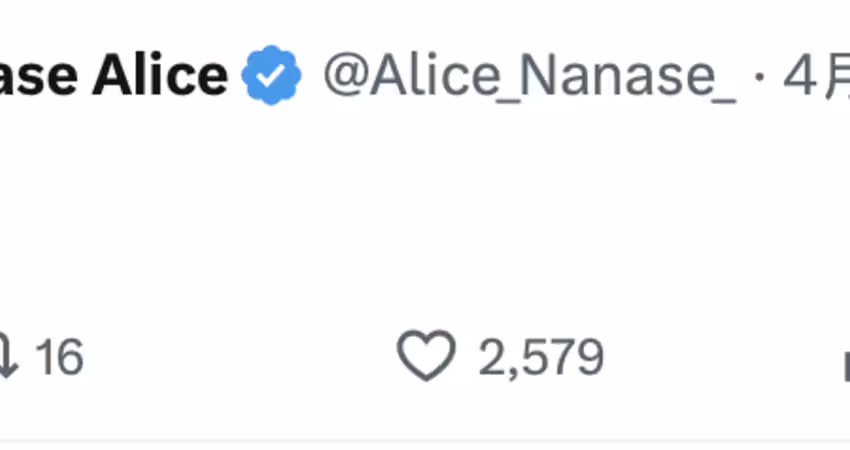Click the divider line below the post
The width and height of the screenshot is (850, 450).
(425, 440)
